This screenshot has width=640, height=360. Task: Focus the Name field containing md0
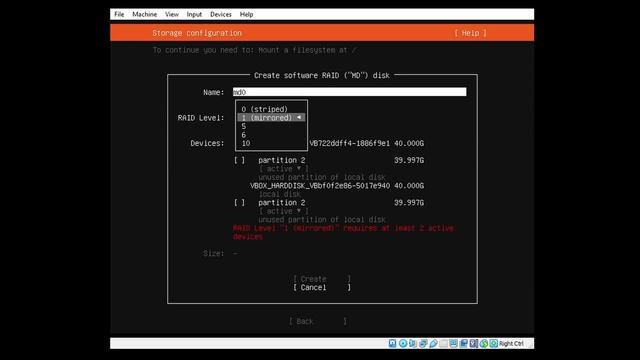tap(349, 92)
